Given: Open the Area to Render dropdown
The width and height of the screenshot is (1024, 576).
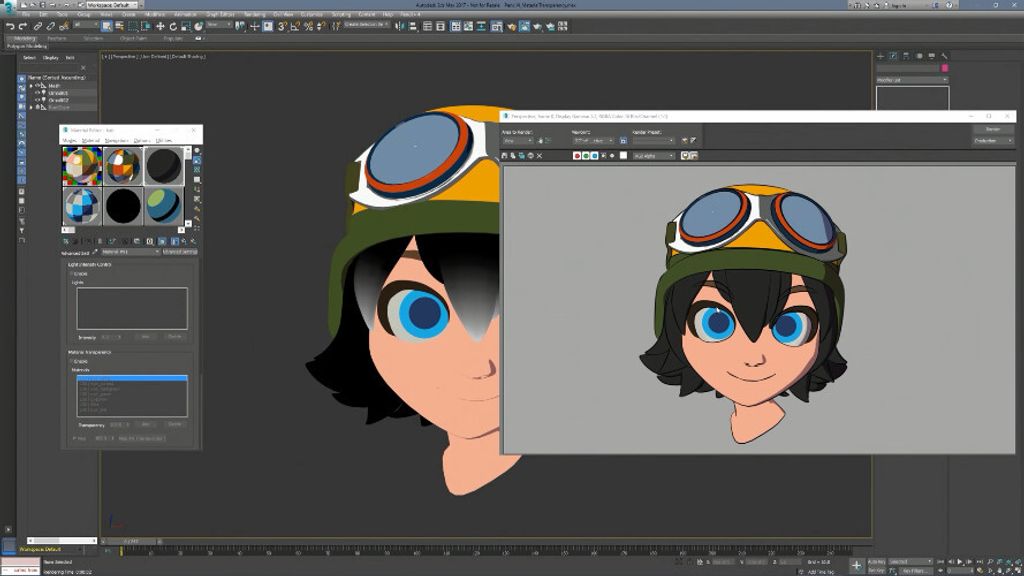Looking at the screenshot, I should [x=516, y=141].
